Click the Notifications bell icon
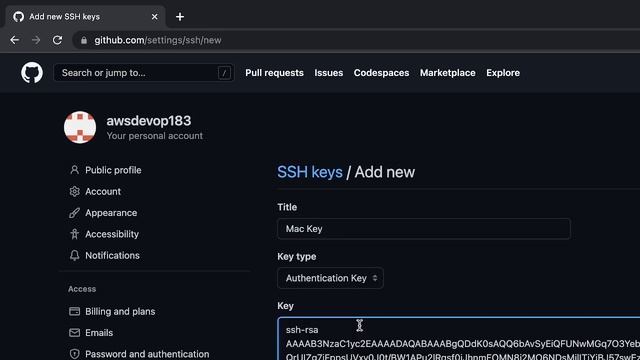This screenshot has height=360, width=640. (x=74, y=256)
